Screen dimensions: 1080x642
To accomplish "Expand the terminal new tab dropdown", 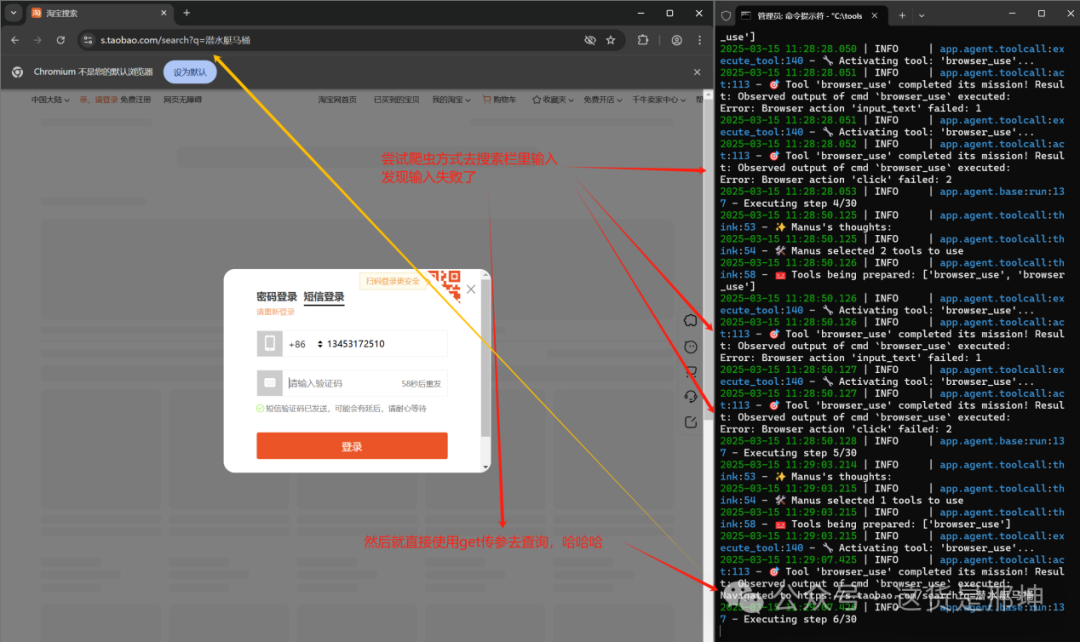I will tap(922, 15).
